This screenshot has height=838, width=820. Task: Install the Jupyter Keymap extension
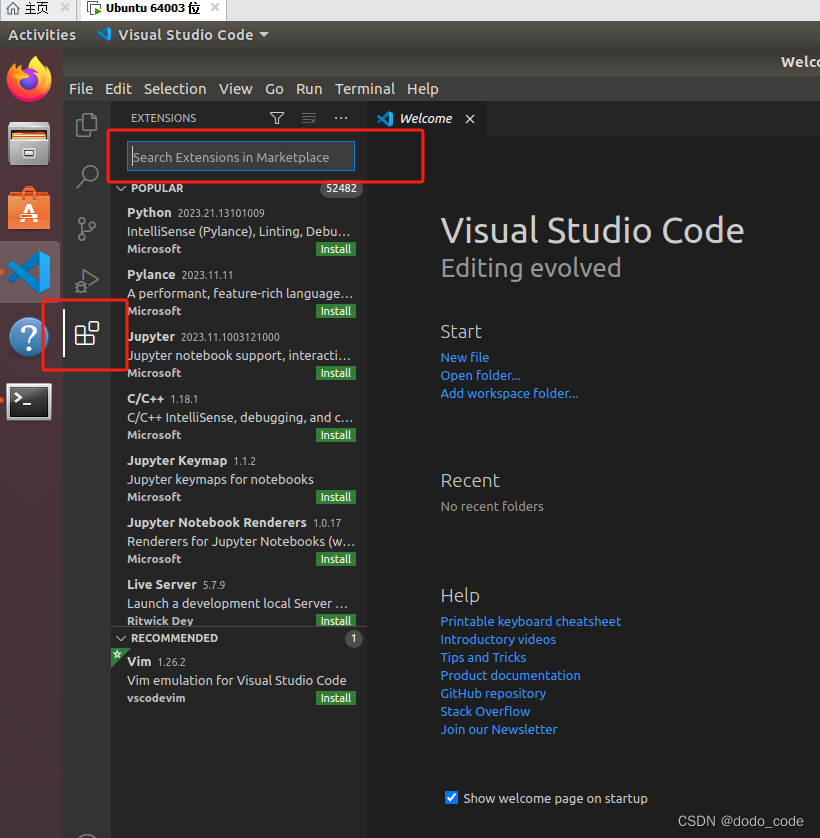336,497
